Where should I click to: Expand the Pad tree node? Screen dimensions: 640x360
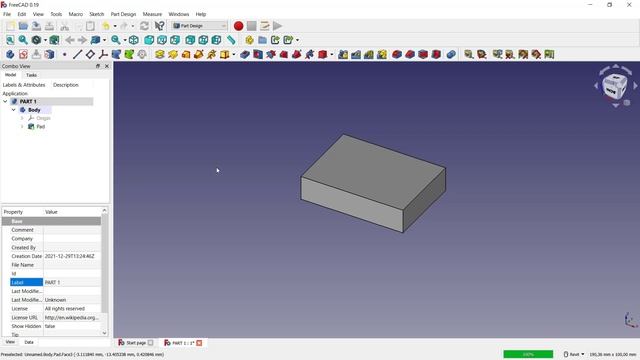click(22, 127)
